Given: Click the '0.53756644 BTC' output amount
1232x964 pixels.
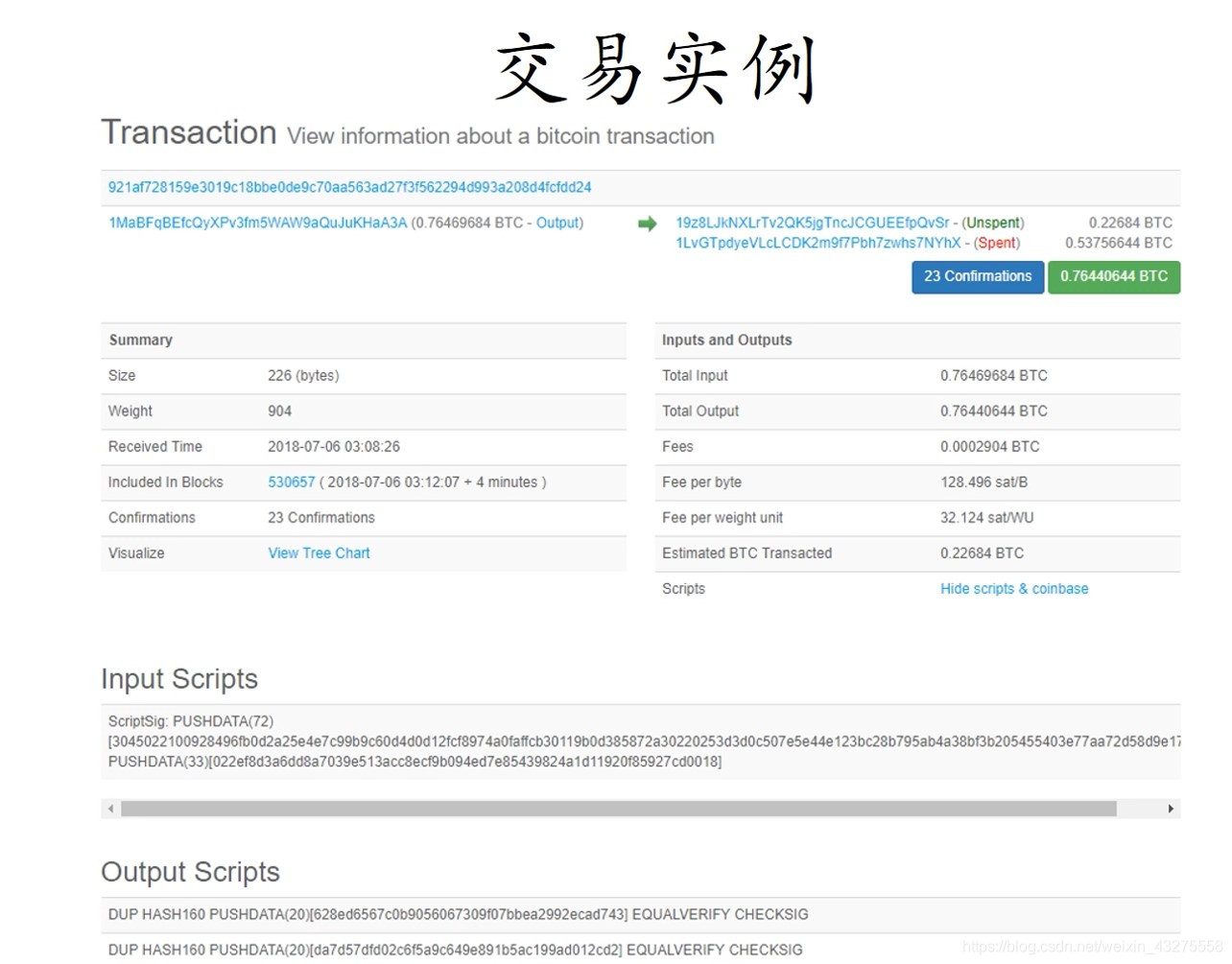Looking at the screenshot, I should (1119, 243).
